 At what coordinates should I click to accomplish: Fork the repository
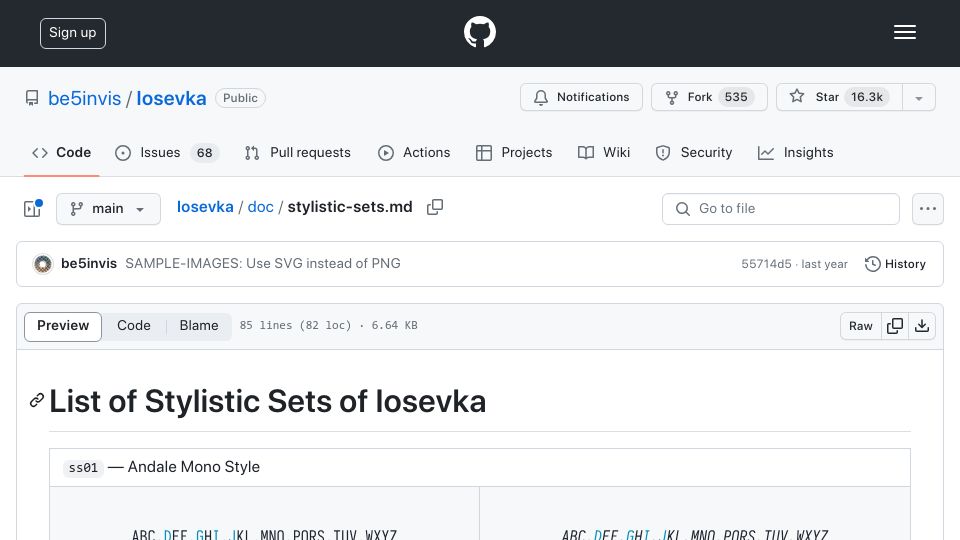click(x=709, y=97)
